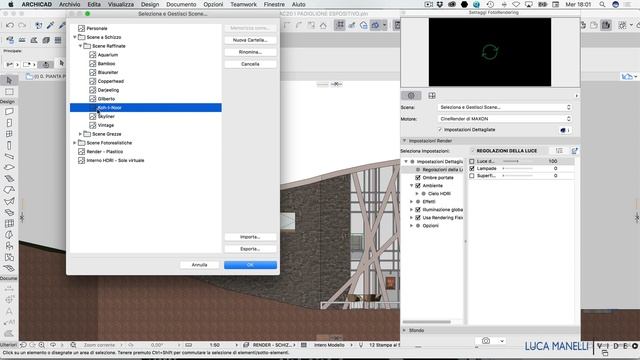Click the camera render button
640x360 pixels.
[x=486, y=341]
